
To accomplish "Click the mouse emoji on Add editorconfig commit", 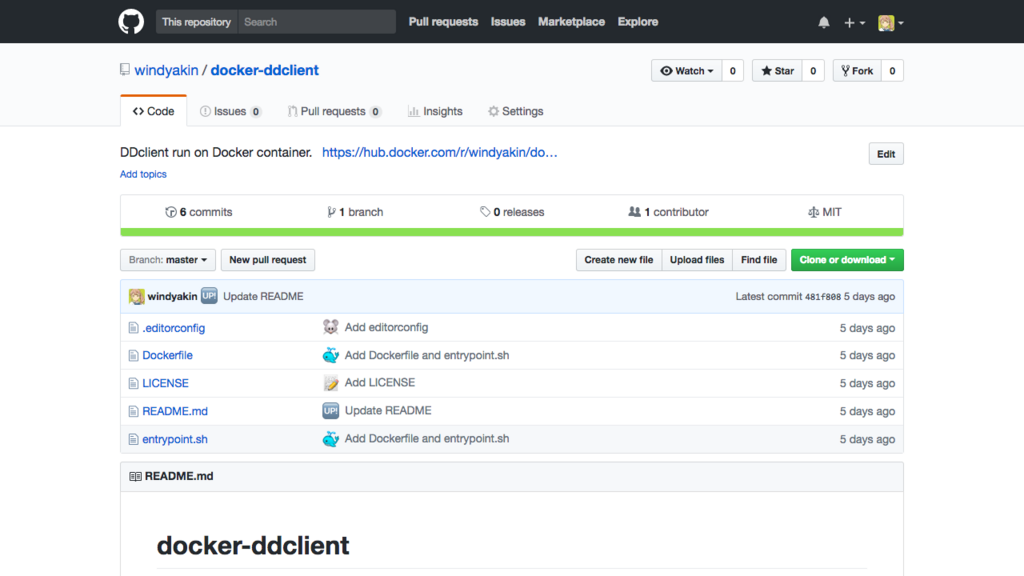I will click(330, 327).
